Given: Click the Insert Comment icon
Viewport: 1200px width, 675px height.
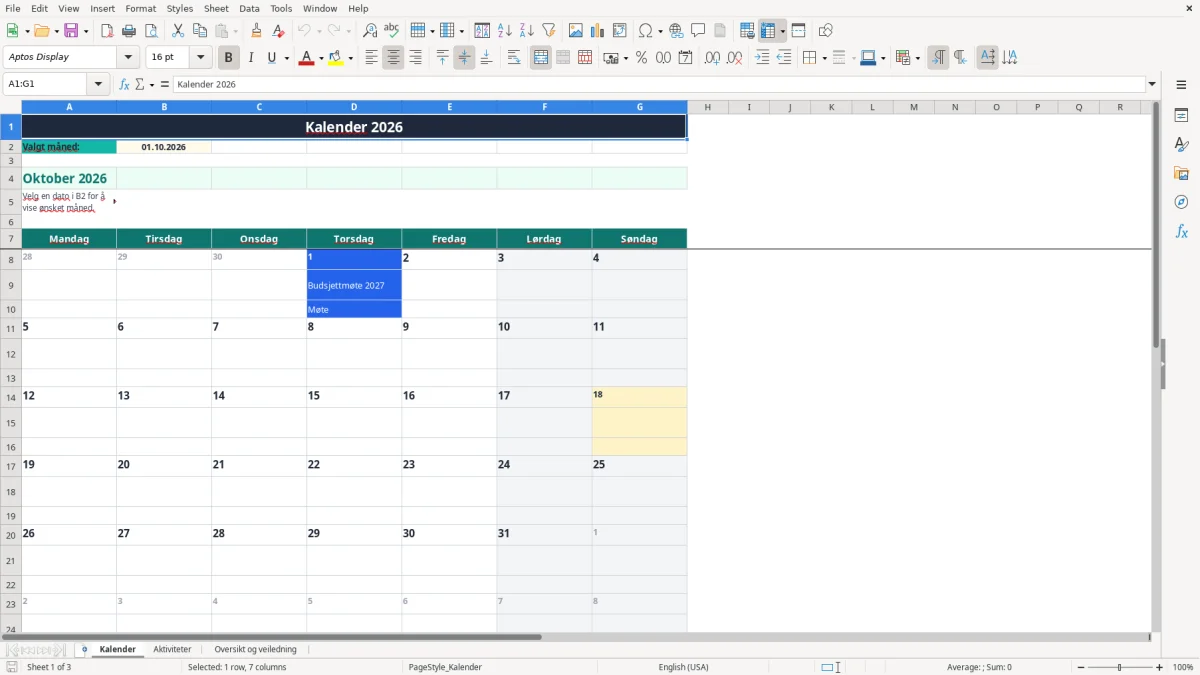Looking at the screenshot, I should [698, 31].
